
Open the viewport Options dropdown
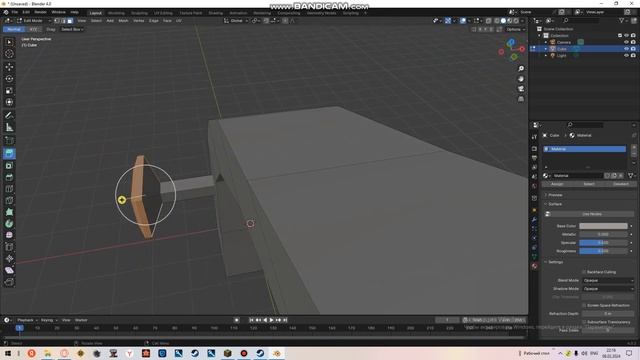click(515, 29)
